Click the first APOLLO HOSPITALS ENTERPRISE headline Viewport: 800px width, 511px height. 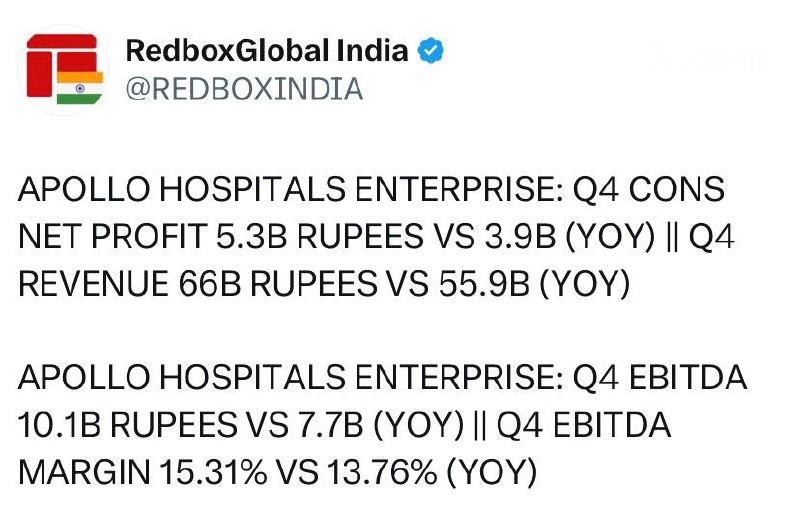point(291,189)
